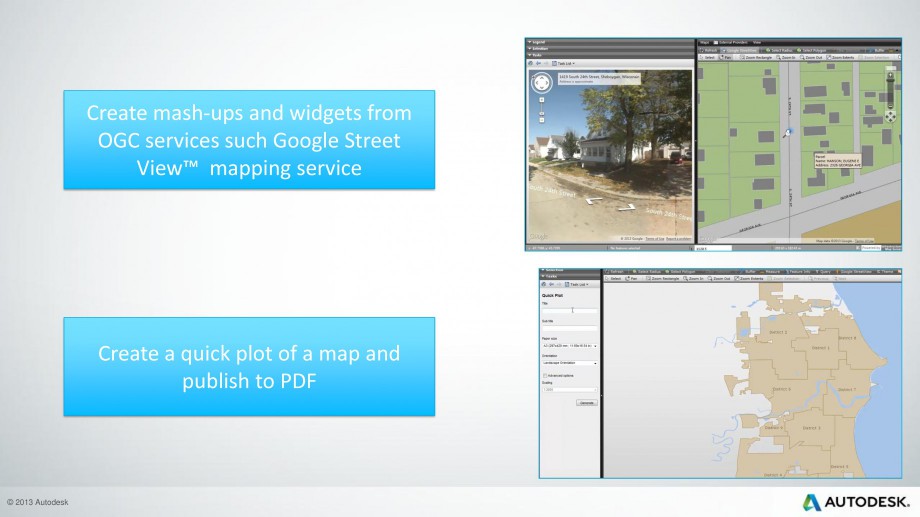The image size is (920, 517).
Task: Open Scaling dropdown in Quick Plot
Action: click(569, 390)
